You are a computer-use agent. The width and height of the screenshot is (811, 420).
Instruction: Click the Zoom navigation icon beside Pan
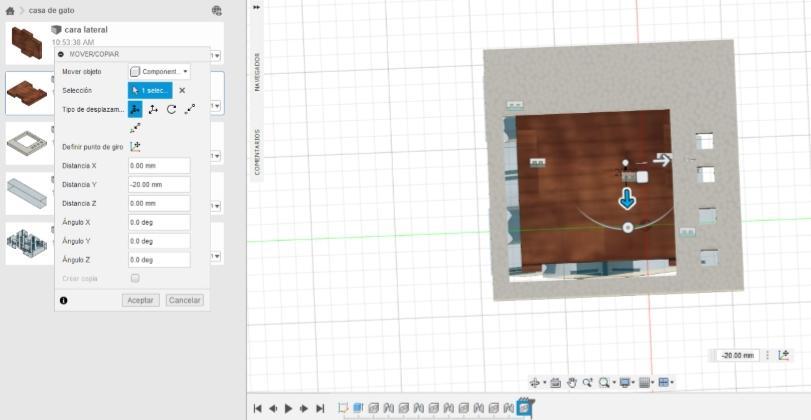pyautogui.click(x=587, y=383)
